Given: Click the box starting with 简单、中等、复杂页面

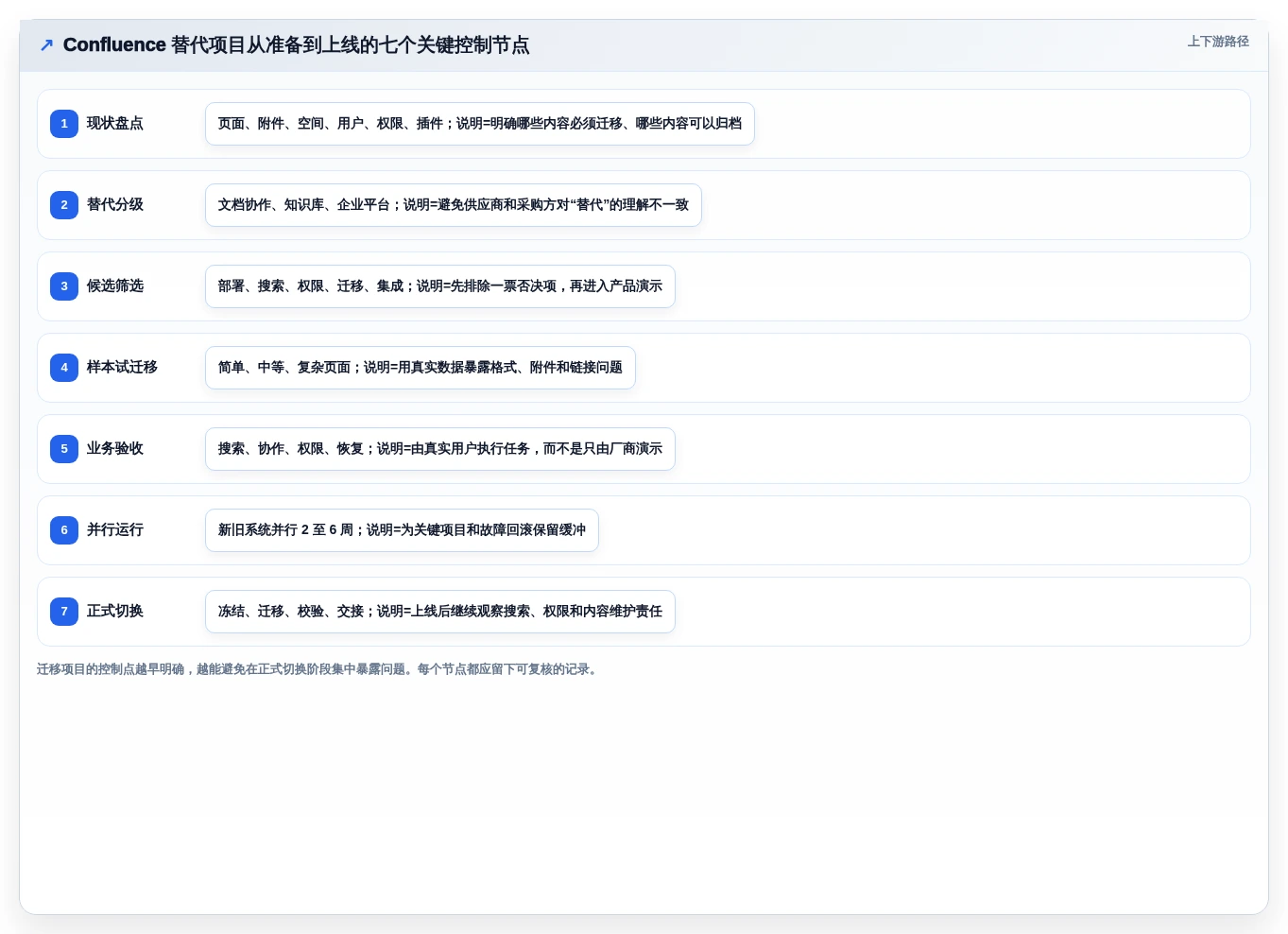Looking at the screenshot, I should pyautogui.click(x=421, y=368).
